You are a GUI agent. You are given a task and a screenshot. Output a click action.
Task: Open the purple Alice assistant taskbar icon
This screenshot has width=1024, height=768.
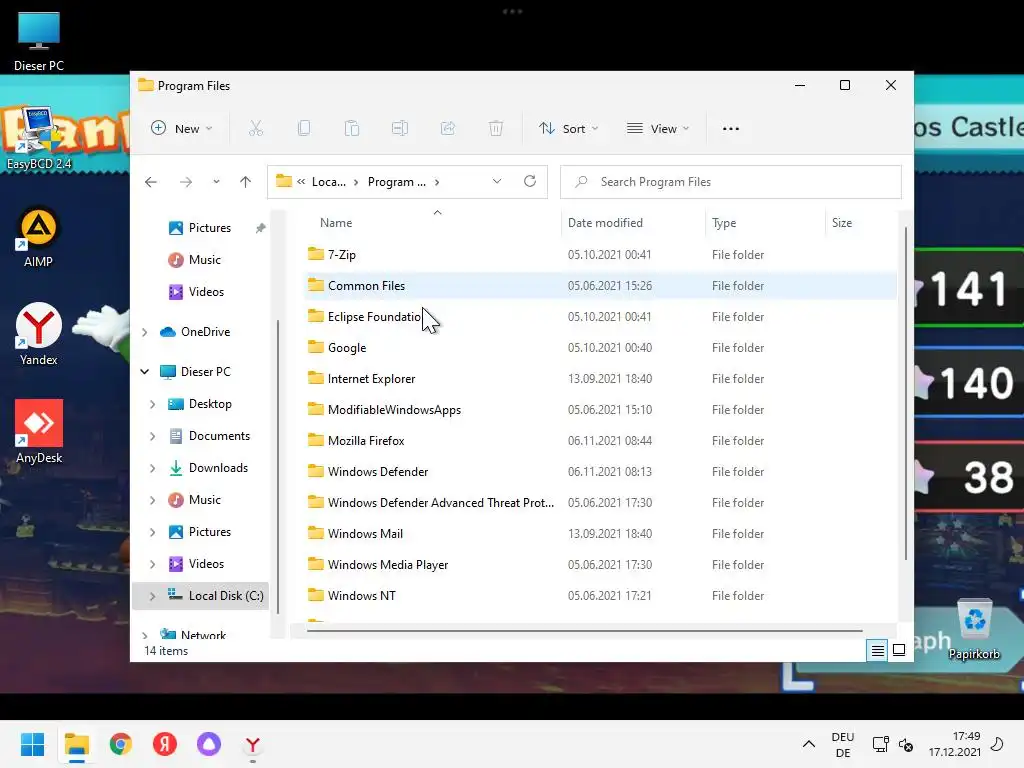click(209, 744)
